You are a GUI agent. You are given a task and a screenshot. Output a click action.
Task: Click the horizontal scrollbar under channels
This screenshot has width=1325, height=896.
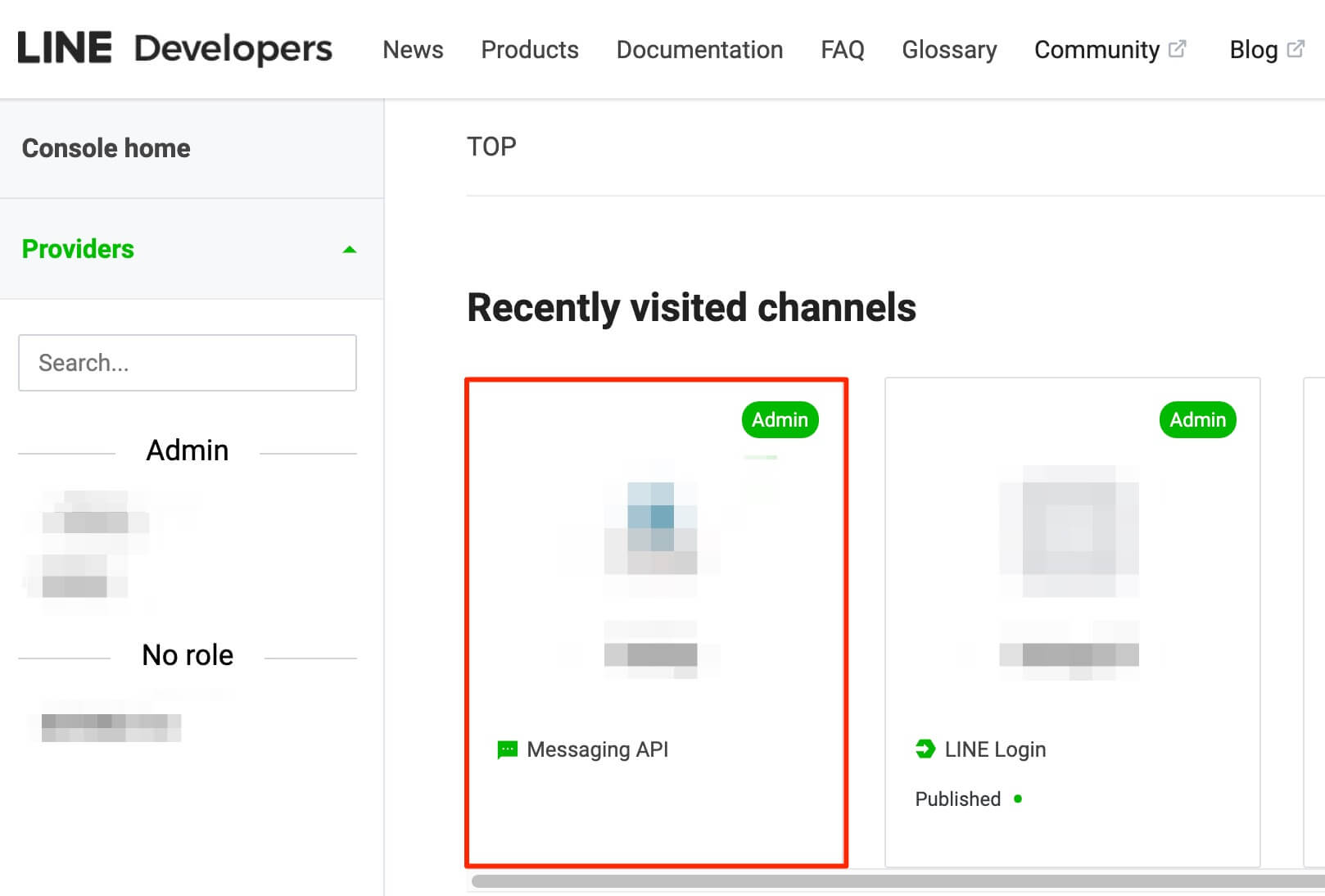click(898, 881)
